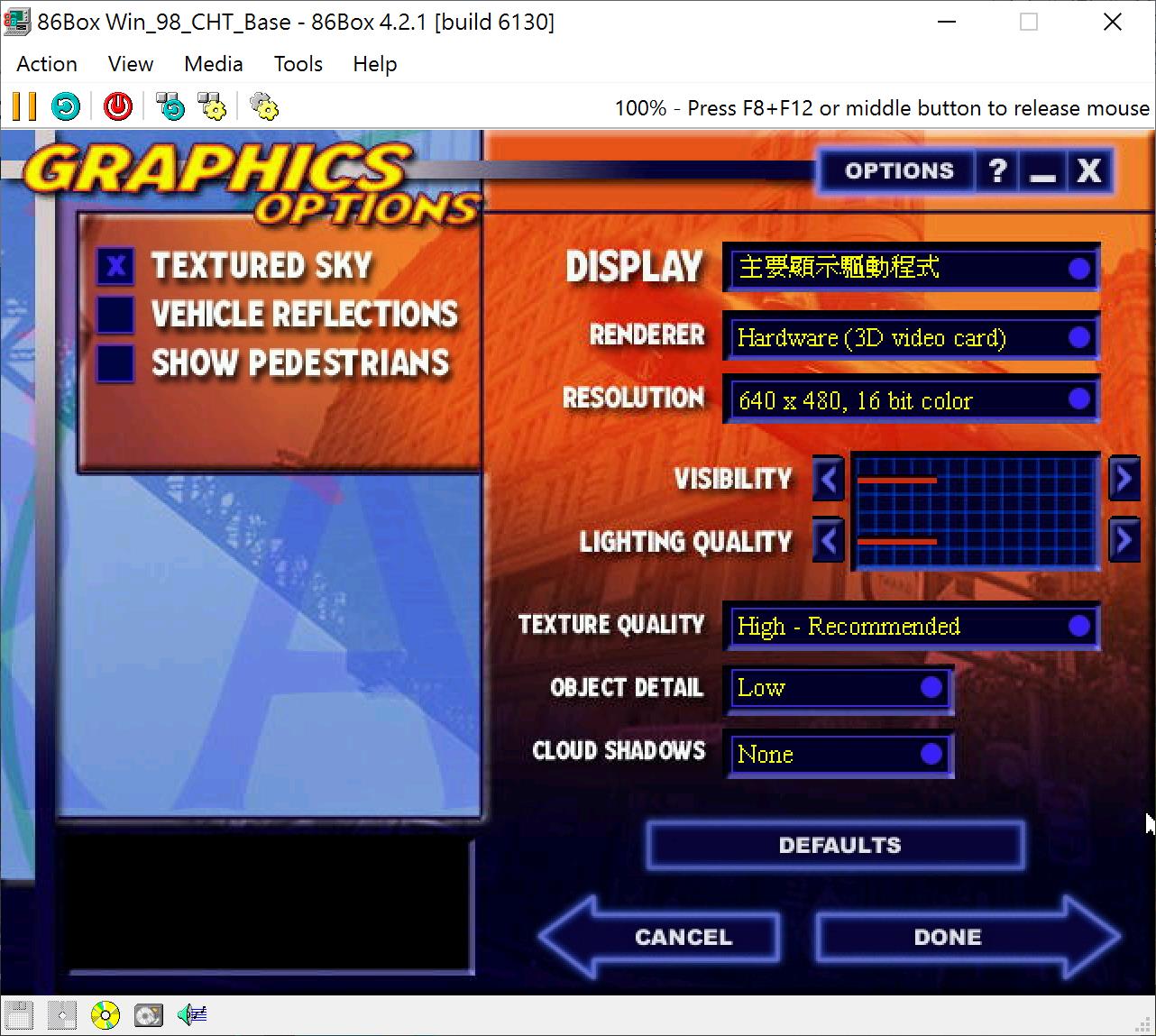Click the hard disk status icon
Screen dimensions: 1156x1036
[x=149, y=1015]
